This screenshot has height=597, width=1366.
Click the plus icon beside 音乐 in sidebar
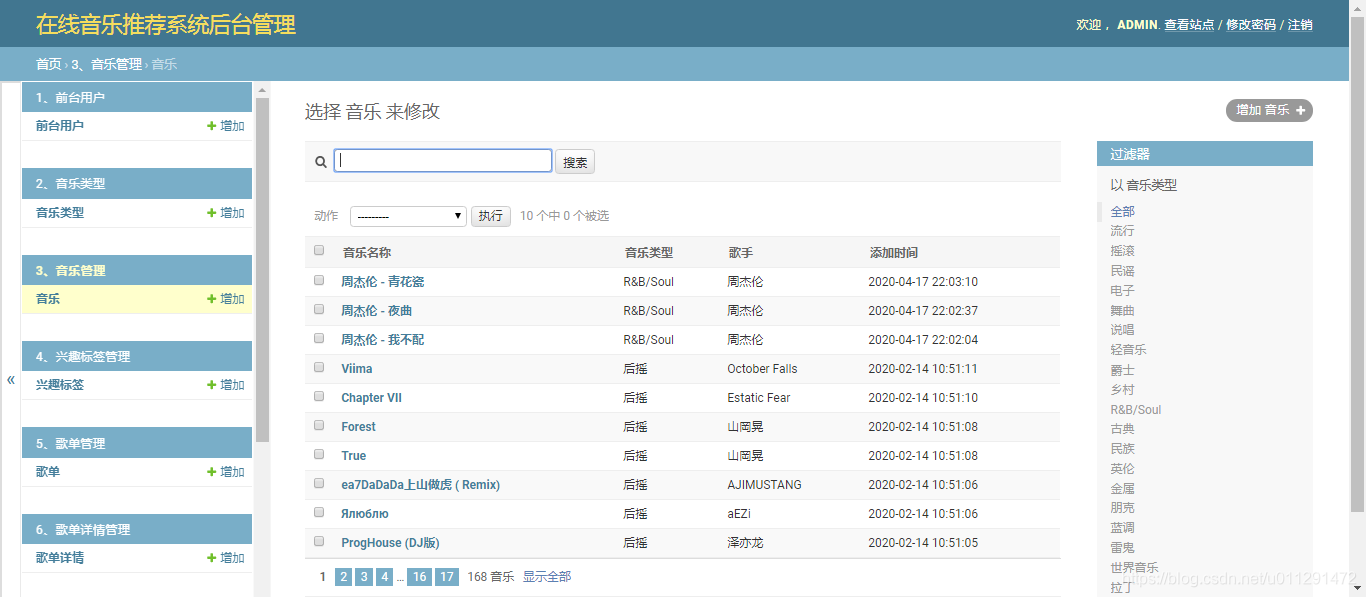(x=212, y=299)
